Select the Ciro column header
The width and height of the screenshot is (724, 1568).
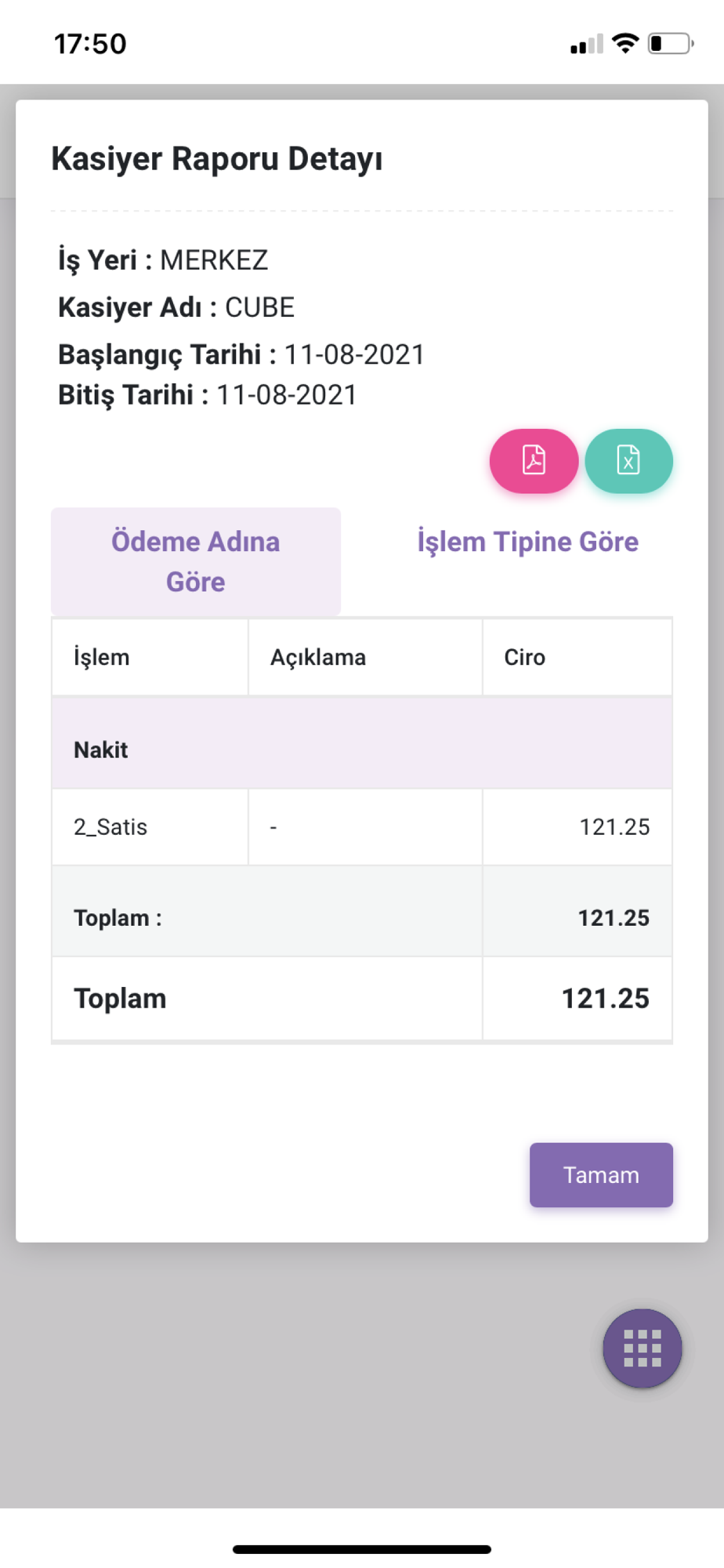point(577,657)
